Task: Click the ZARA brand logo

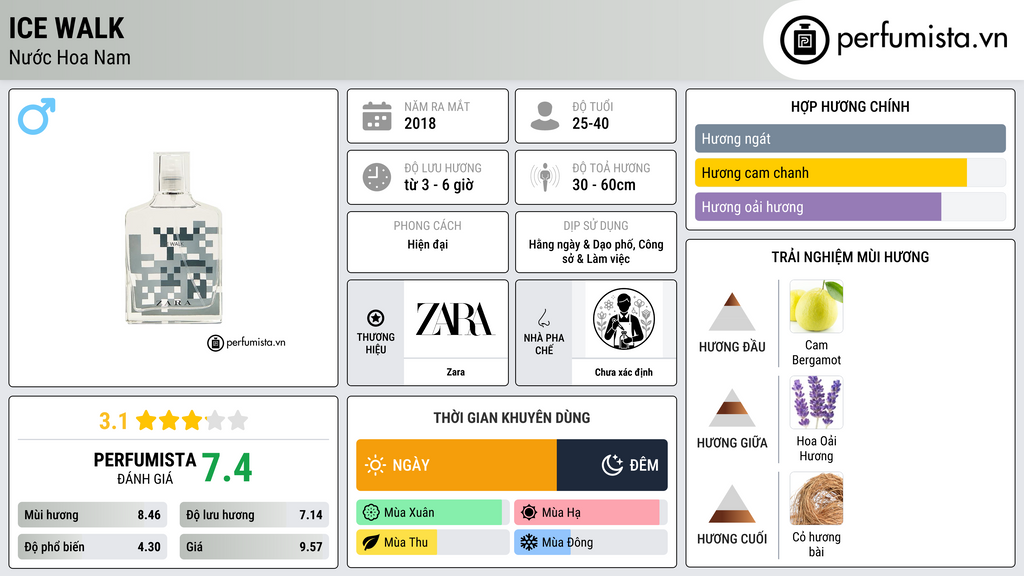Action: tap(455, 319)
